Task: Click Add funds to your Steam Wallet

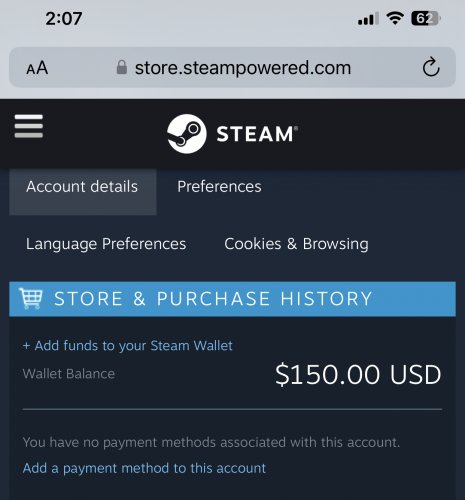Action: (x=127, y=346)
